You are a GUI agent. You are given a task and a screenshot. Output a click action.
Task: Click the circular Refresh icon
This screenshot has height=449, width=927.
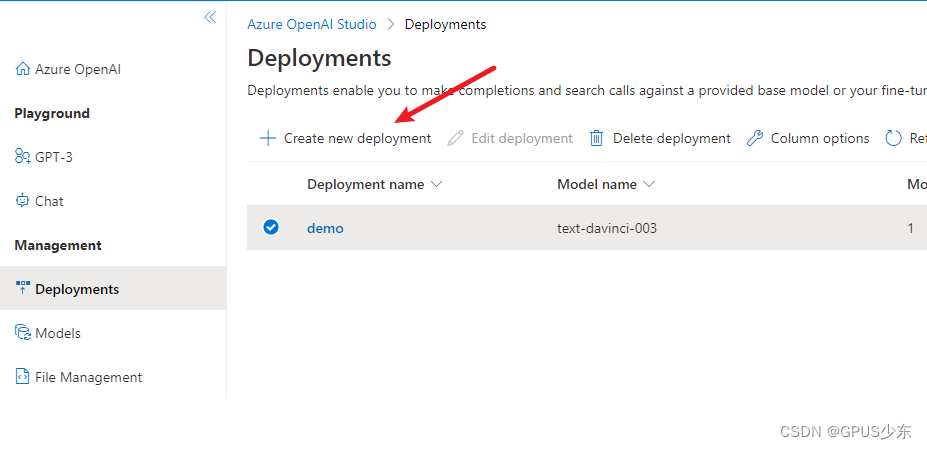(x=893, y=138)
